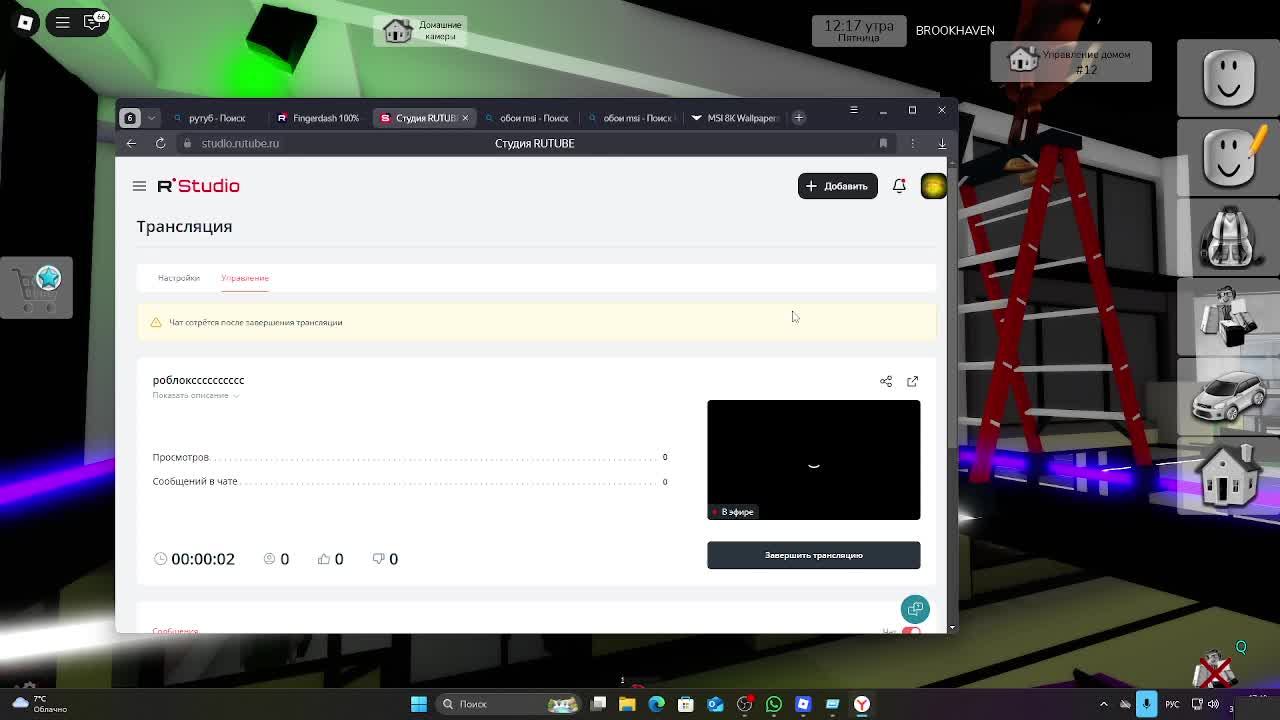The height and width of the screenshot is (720, 1280).
Task: Click the browser vertical scrollbar down arrow
Action: tap(951, 627)
